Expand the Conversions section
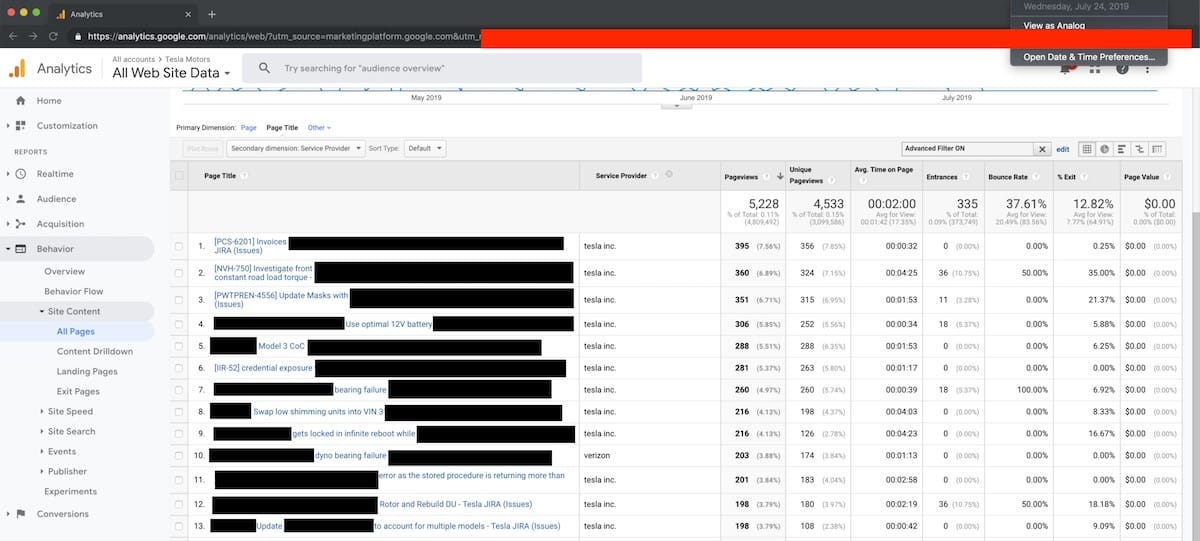Image resolution: width=1200 pixels, height=541 pixels. [8, 514]
